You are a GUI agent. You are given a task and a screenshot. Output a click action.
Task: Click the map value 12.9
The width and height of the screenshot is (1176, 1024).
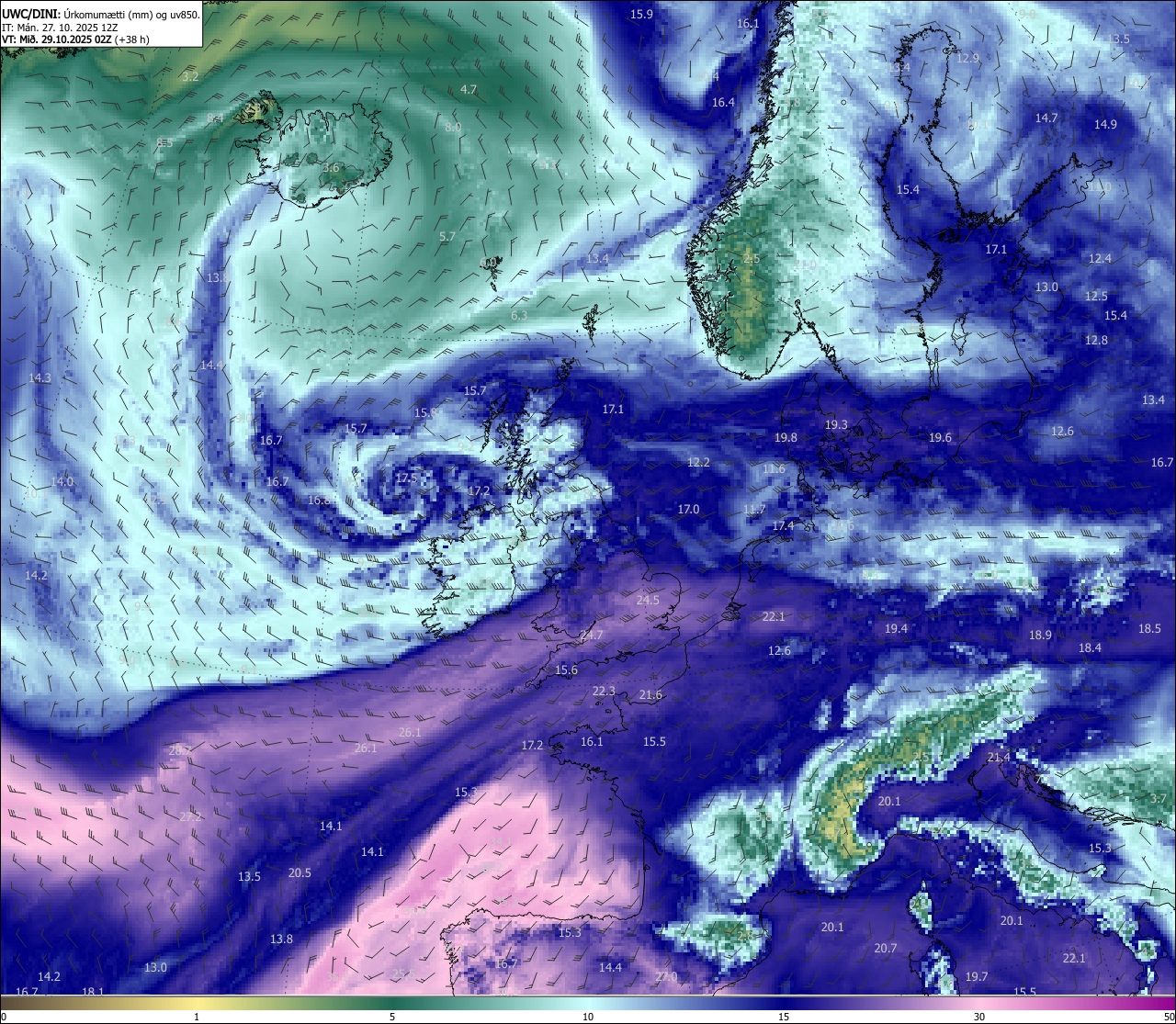coord(968,58)
